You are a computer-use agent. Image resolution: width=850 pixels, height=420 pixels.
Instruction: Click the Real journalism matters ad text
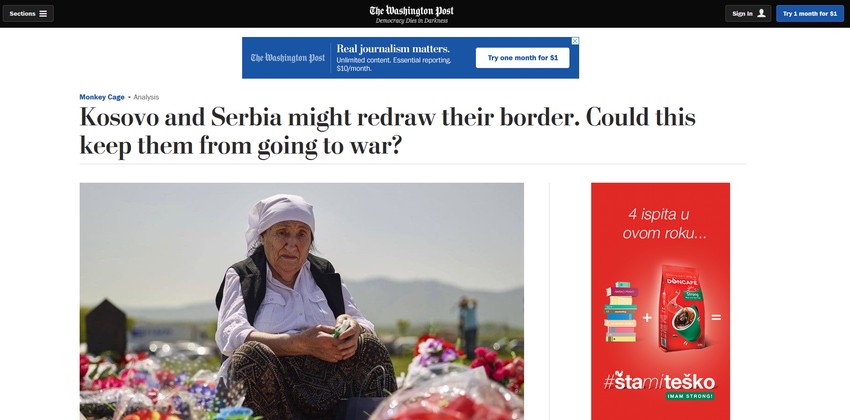point(393,48)
